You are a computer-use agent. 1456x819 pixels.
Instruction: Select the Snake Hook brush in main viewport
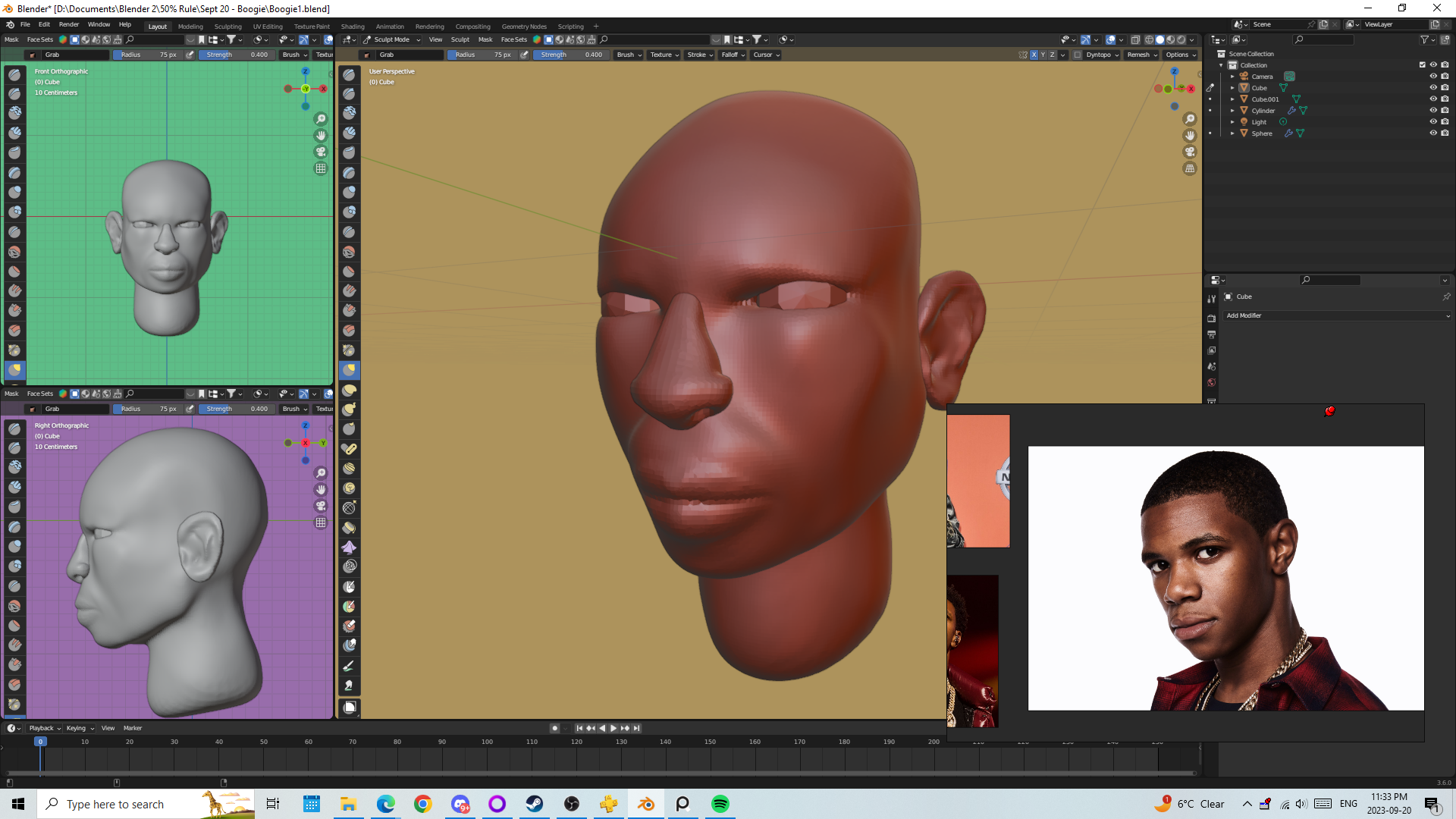[x=349, y=409]
